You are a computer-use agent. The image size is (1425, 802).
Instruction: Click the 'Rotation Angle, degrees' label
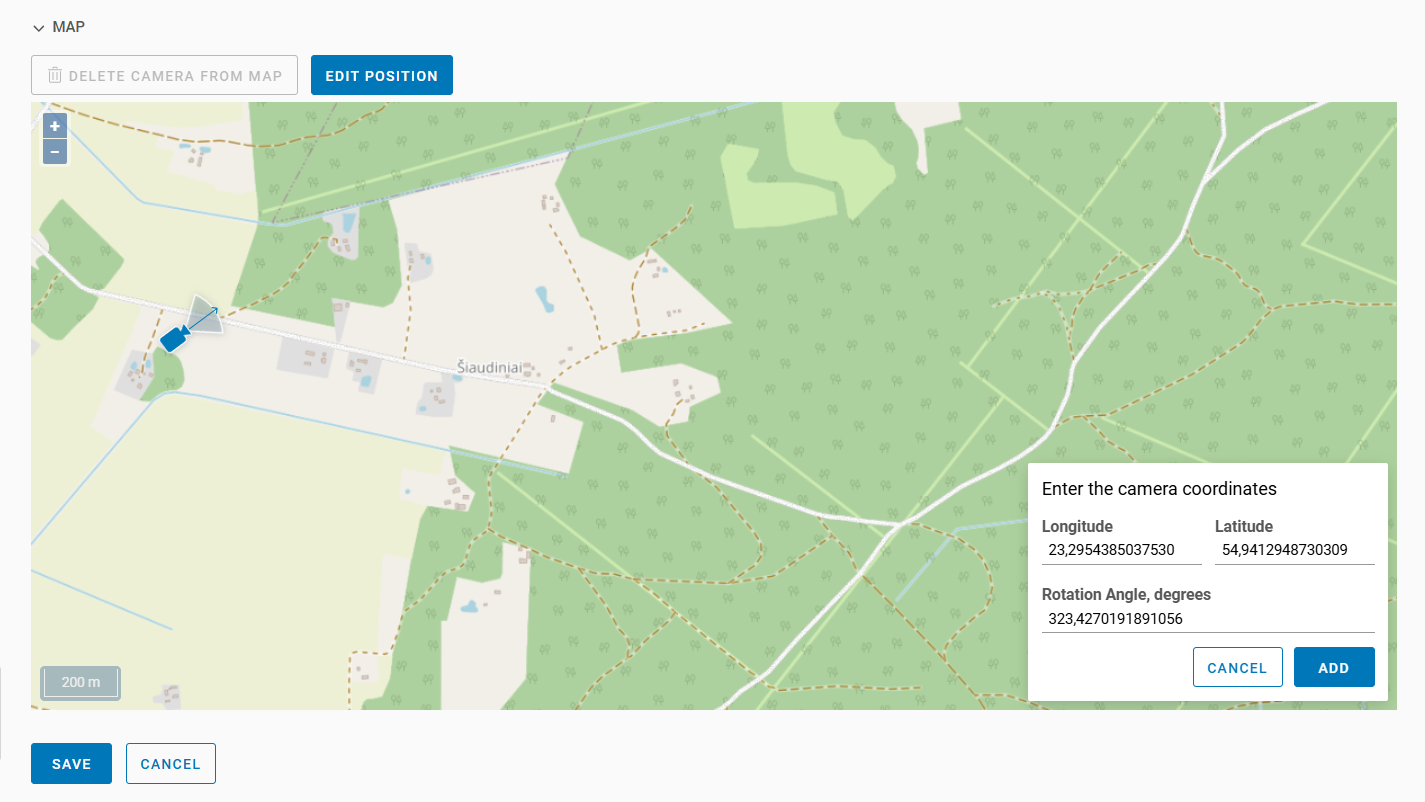[x=1126, y=594]
